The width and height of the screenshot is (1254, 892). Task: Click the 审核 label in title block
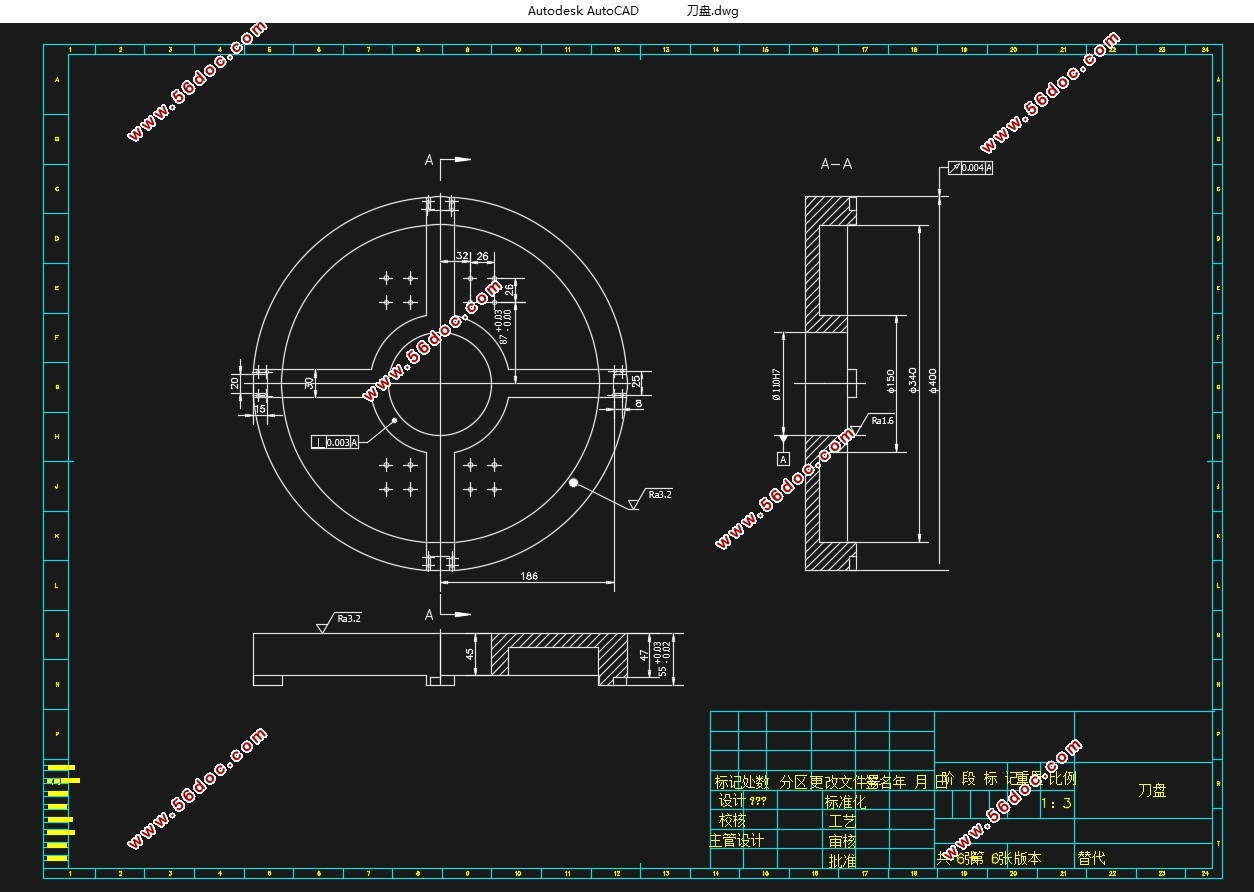click(x=843, y=841)
